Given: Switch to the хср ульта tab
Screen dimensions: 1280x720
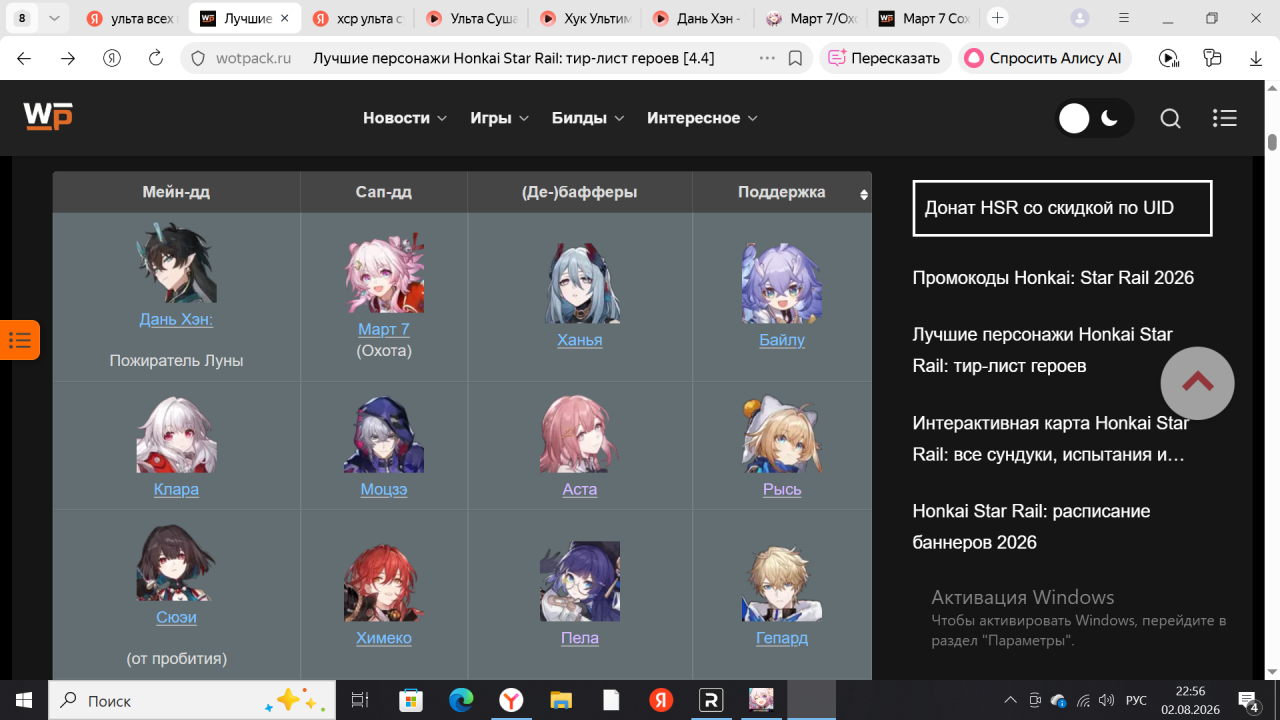Looking at the screenshot, I should pyautogui.click(x=357, y=18).
